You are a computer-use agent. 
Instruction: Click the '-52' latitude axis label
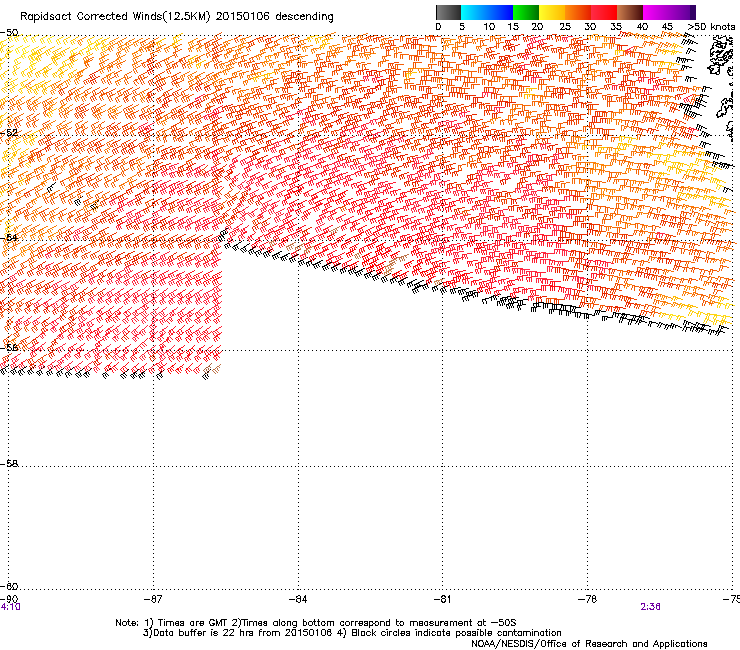pos(9,133)
